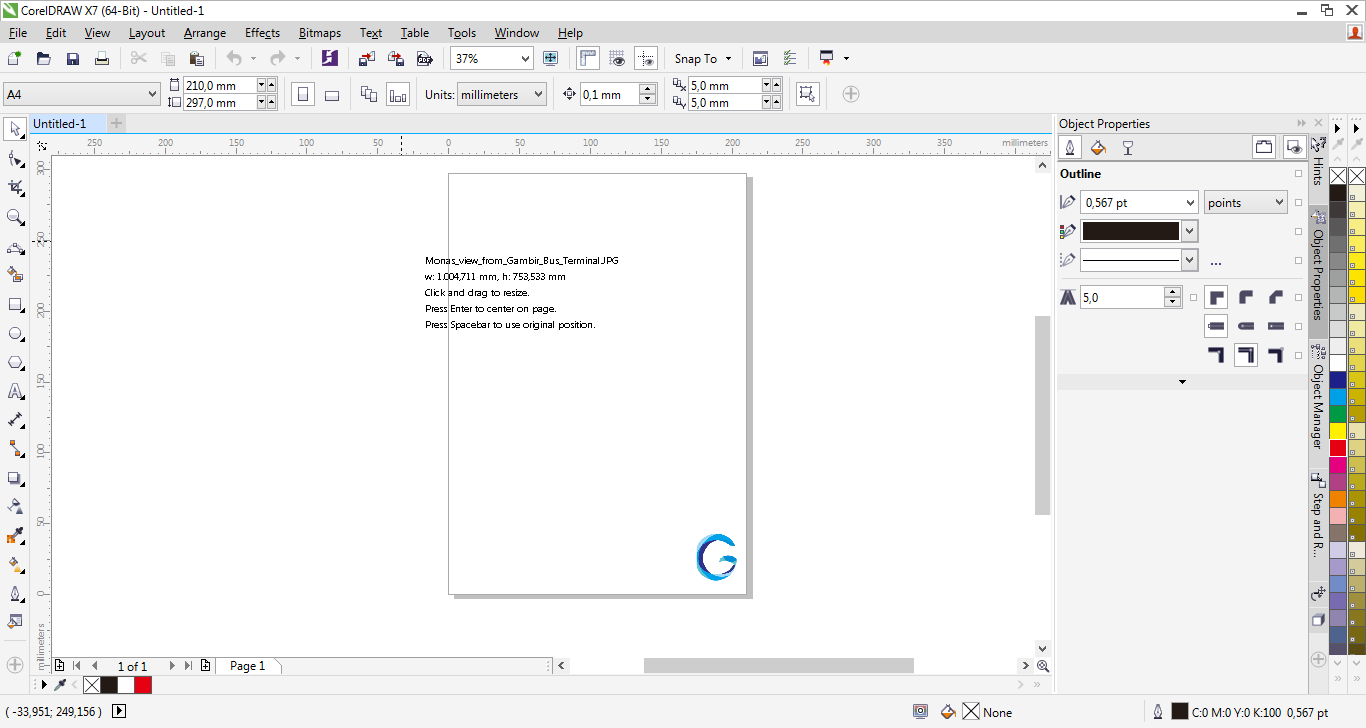The width and height of the screenshot is (1366, 728).
Task: Select the Polygon tool
Action: [15, 363]
